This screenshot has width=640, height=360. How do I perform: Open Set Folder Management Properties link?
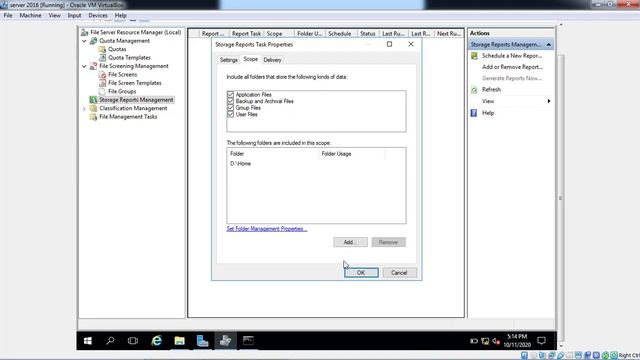267,229
